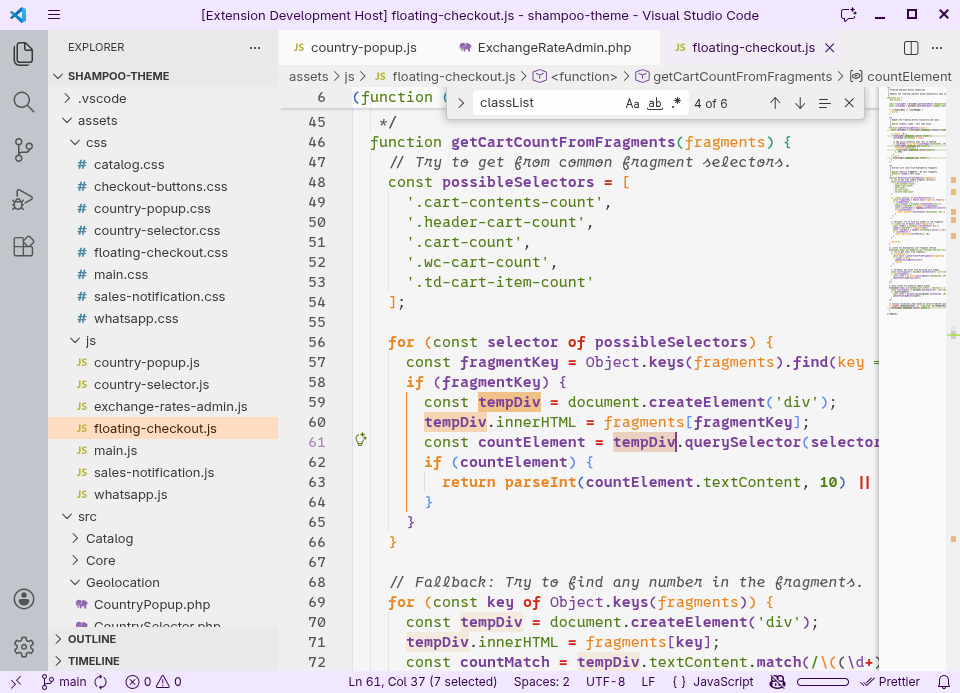Viewport: 960px width, 693px height.
Task: Open the Accounts icon above settings
Action: point(24,600)
